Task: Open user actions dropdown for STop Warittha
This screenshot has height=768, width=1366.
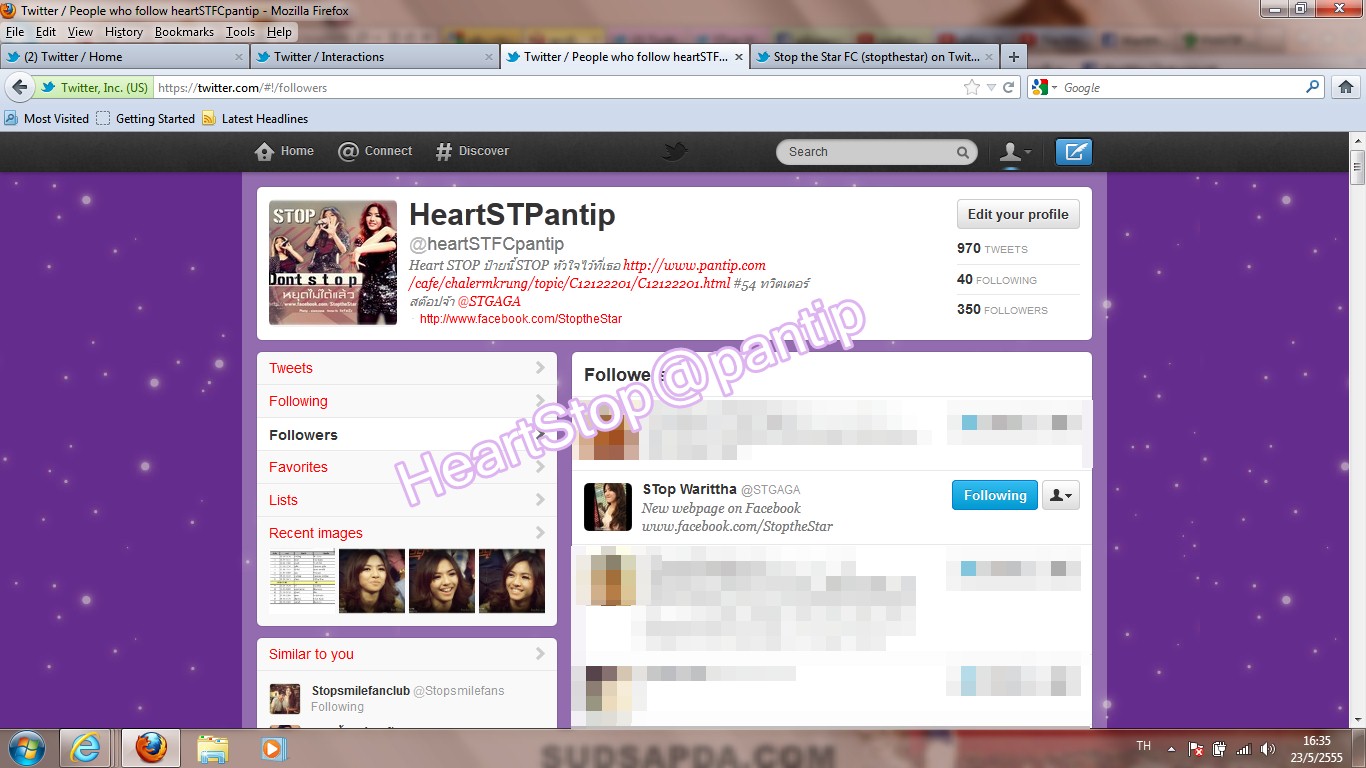Action: tap(1061, 495)
